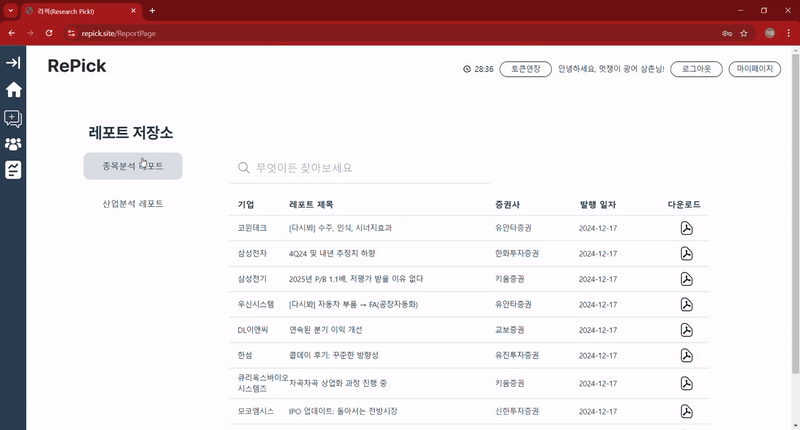Open site info icon beside URL
Viewport: 800px width, 430px height.
coord(71,33)
